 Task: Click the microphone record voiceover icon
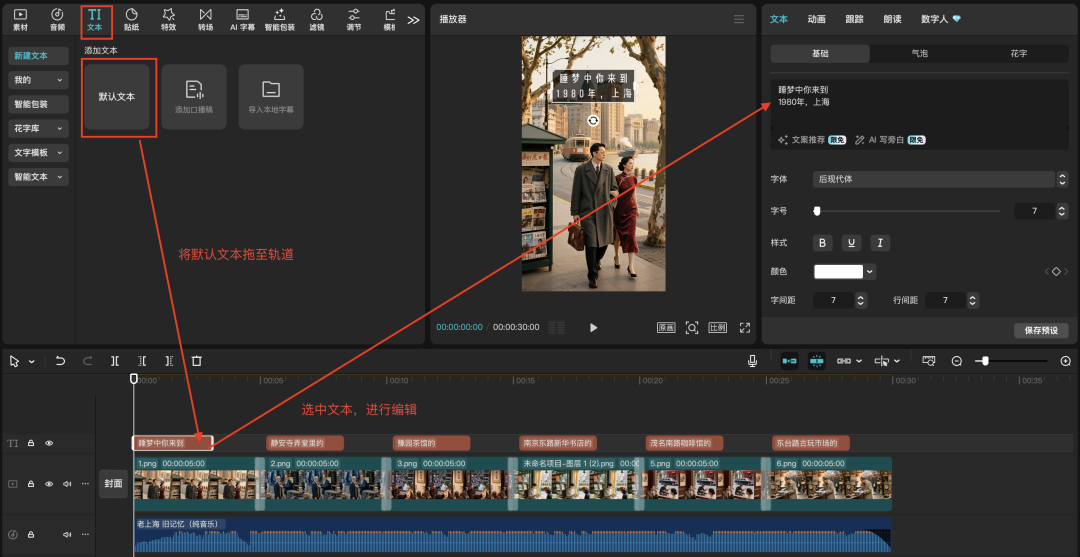point(752,361)
